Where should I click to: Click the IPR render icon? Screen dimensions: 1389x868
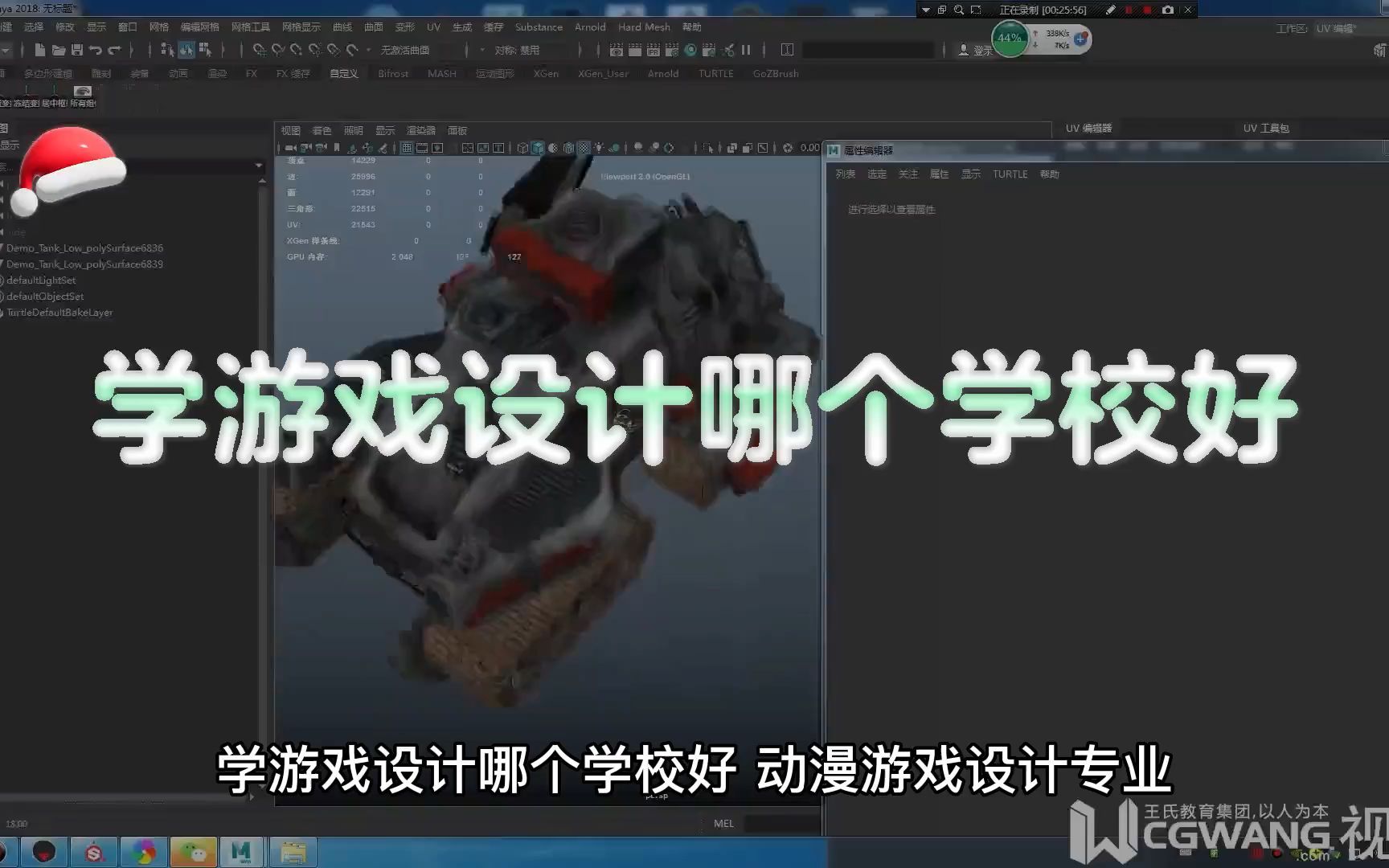(x=653, y=50)
